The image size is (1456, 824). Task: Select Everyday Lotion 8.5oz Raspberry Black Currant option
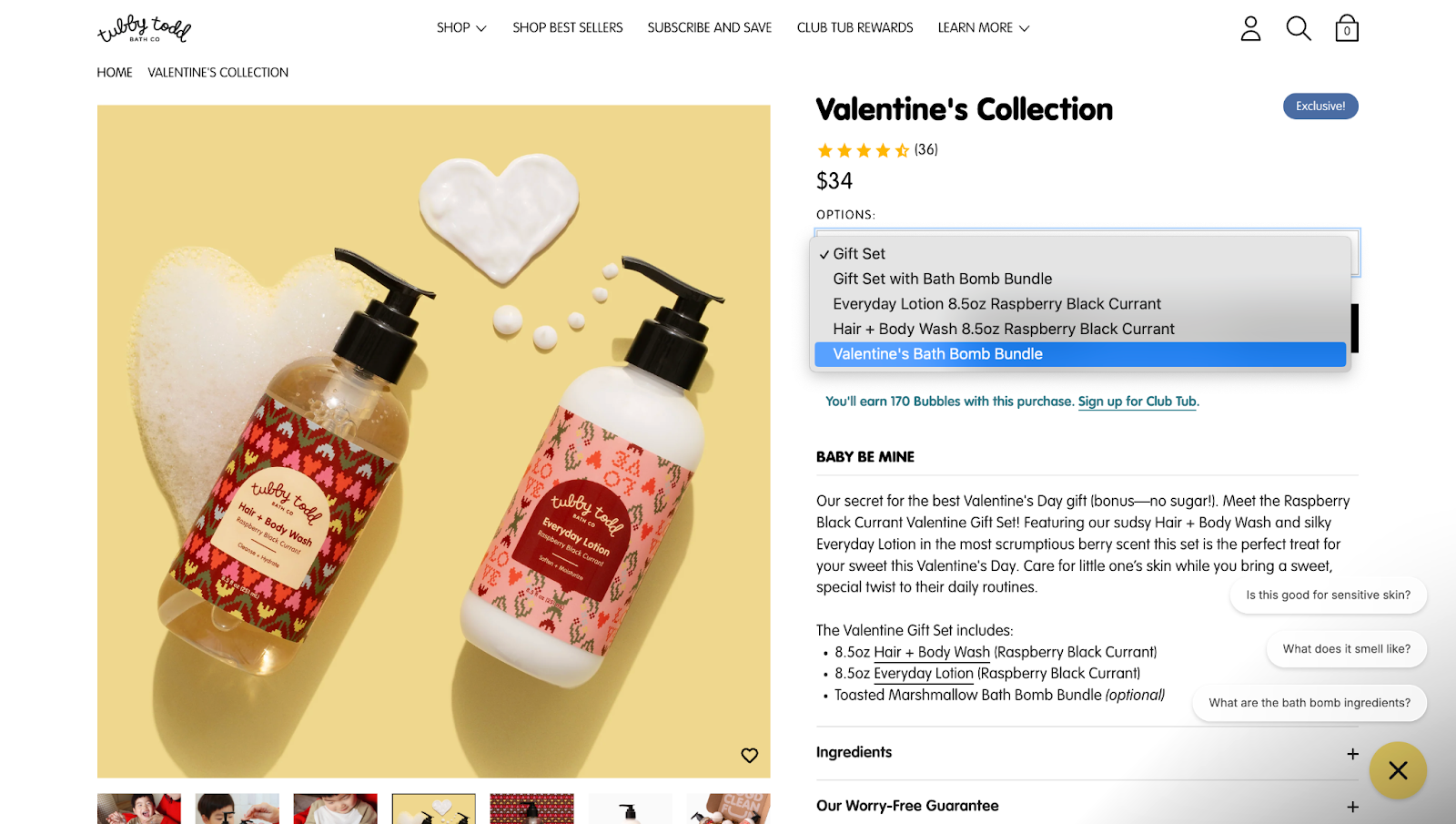pyautogui.click(x=996, y=304)
